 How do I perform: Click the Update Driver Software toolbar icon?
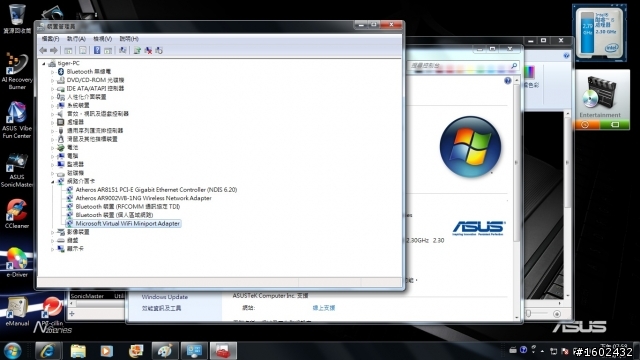coord(137,50)
